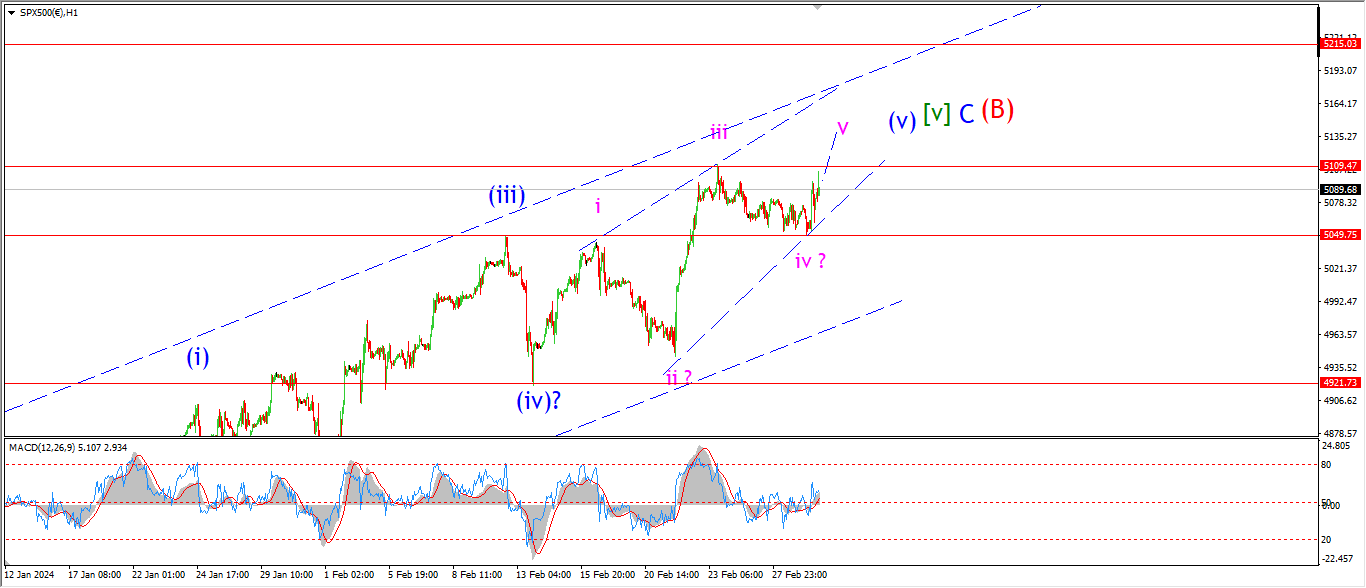Click the blue C wave label
This screenshot has width=1366, height=588.
[x=966, y=114]
